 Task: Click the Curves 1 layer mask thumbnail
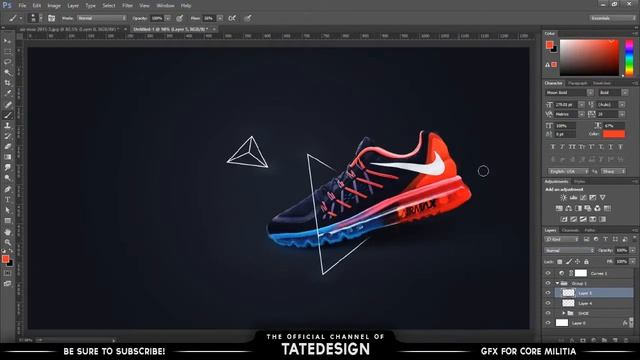580,273
